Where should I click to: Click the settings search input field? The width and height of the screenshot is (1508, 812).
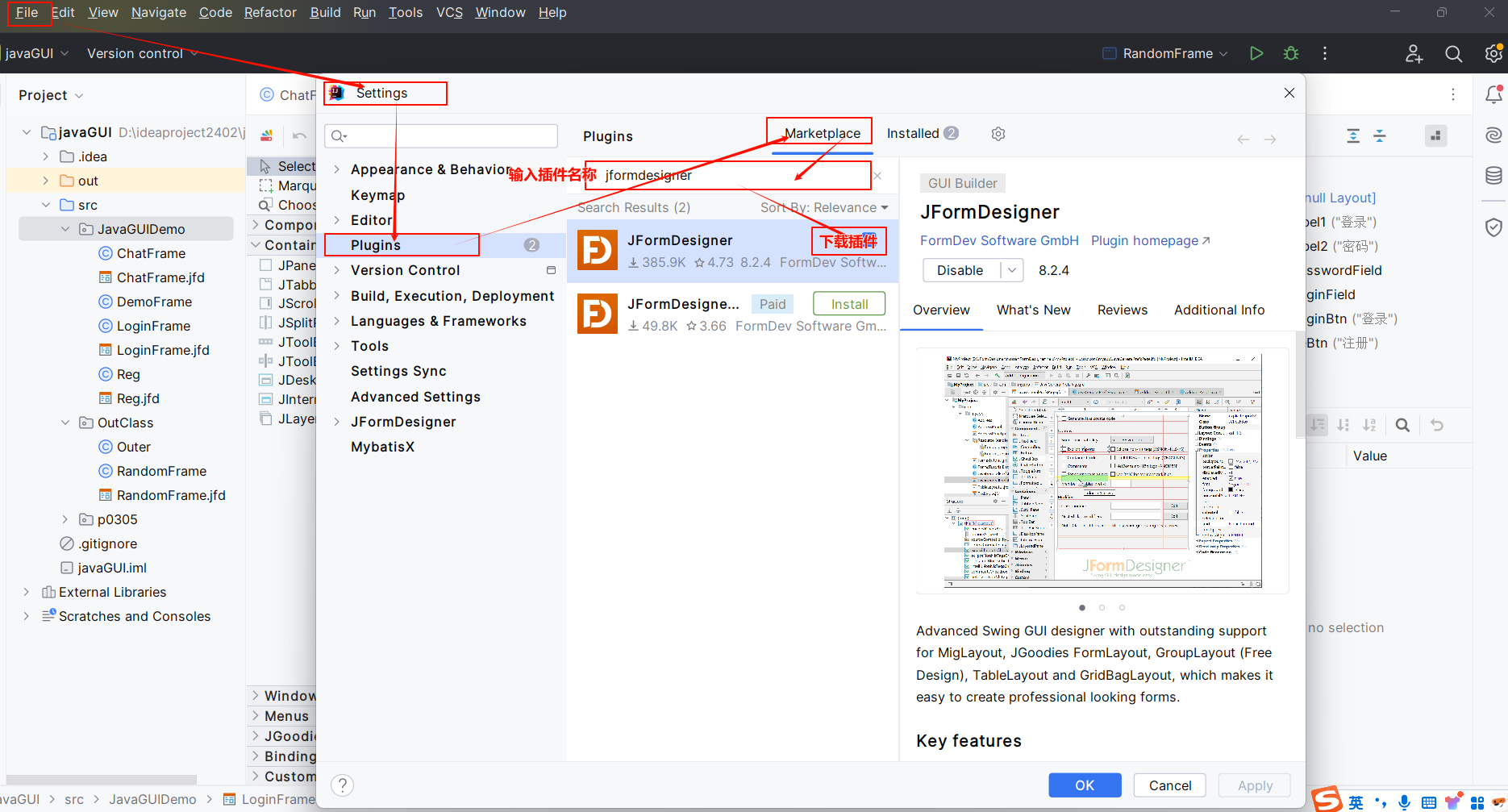pos(441,135)
